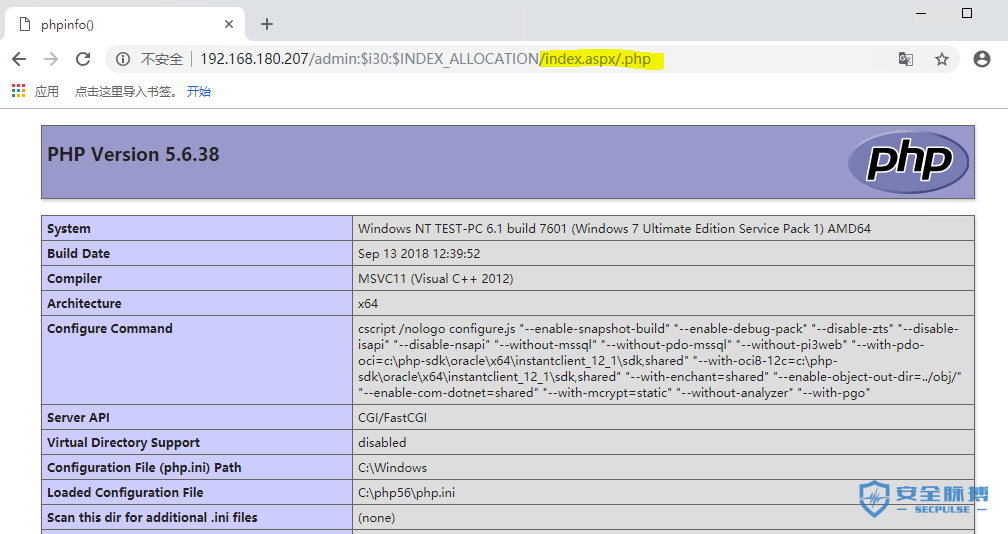This screenshot has height=534, width=1008.
Task: Close the phpinfo() tab
Action: click(229, 24)
